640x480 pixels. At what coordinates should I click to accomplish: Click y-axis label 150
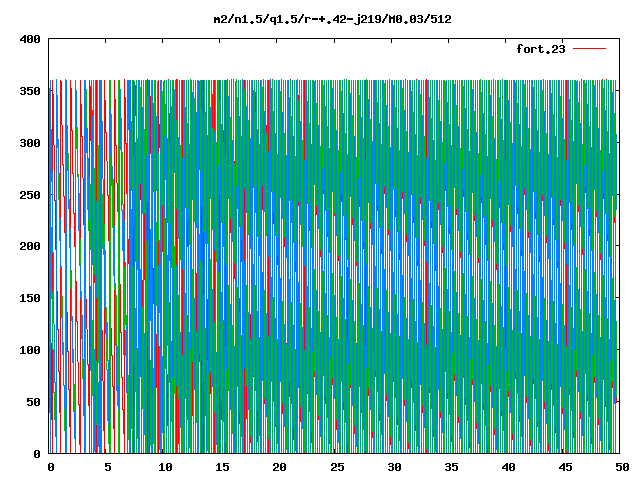coord(30,298)
